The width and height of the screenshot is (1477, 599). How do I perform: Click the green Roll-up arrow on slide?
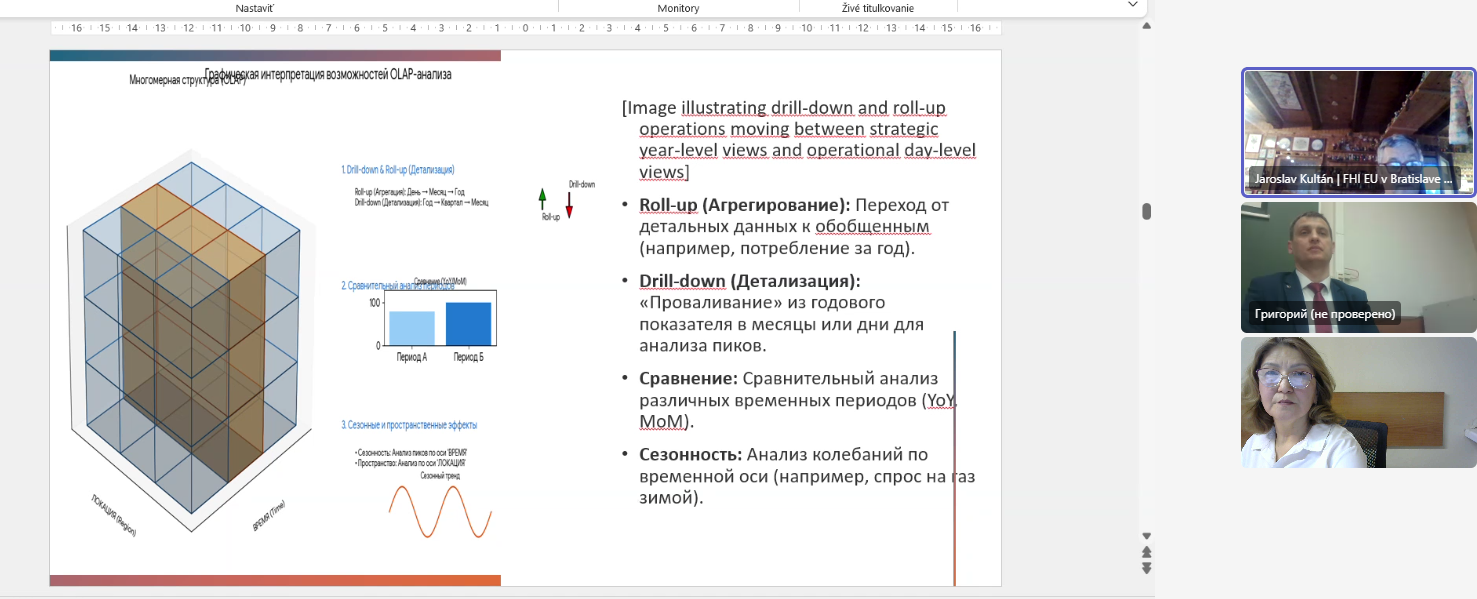pyautogui.click(x=543, y=197)
